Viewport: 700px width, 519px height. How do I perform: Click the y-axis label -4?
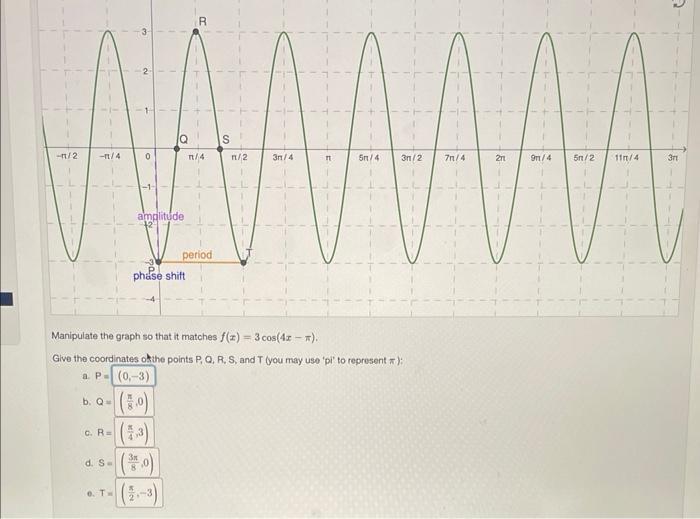[x=151, y=299]
